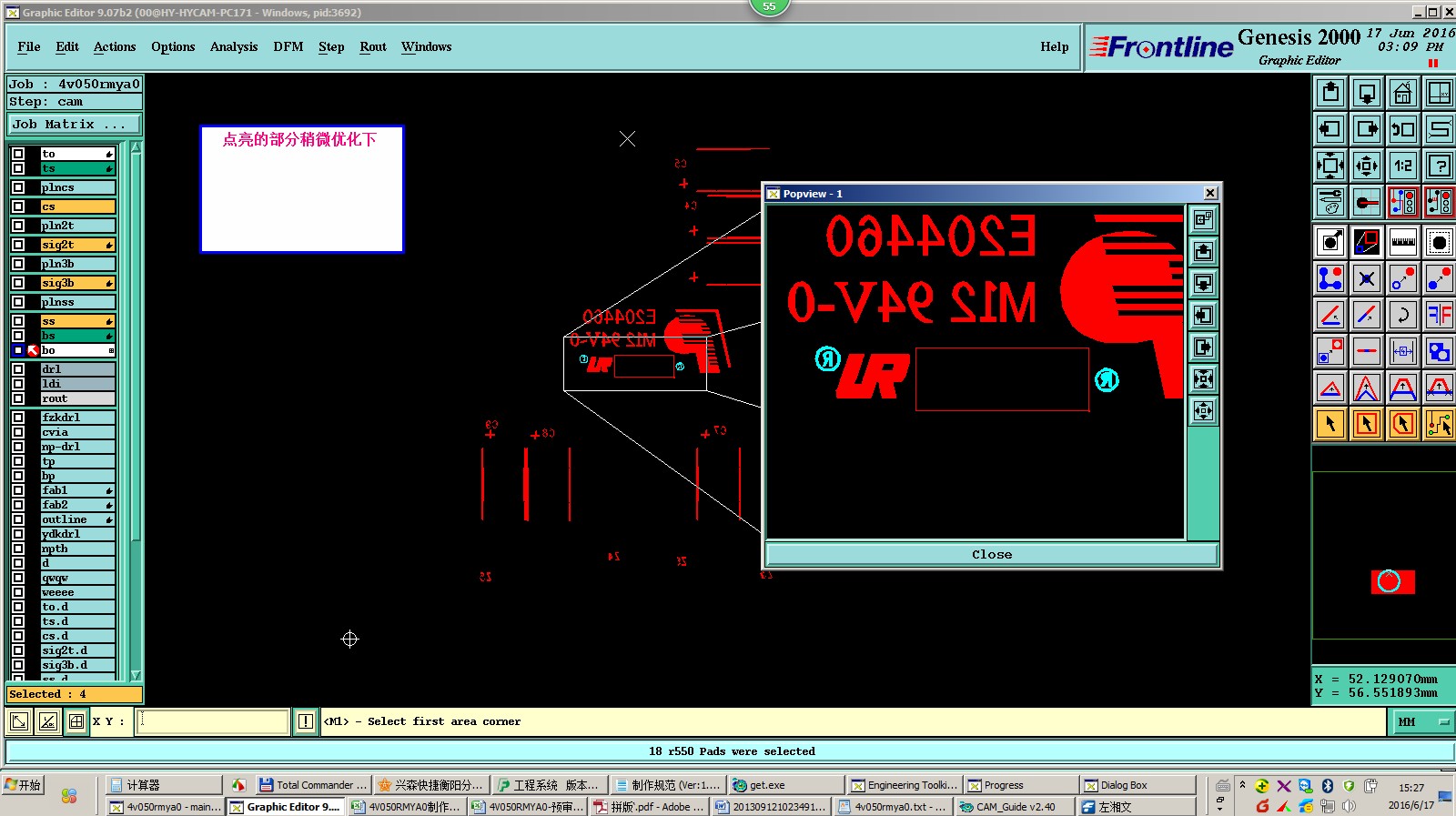Click the pan down view icon
1456x816 pixels.
coord(1367,93)
